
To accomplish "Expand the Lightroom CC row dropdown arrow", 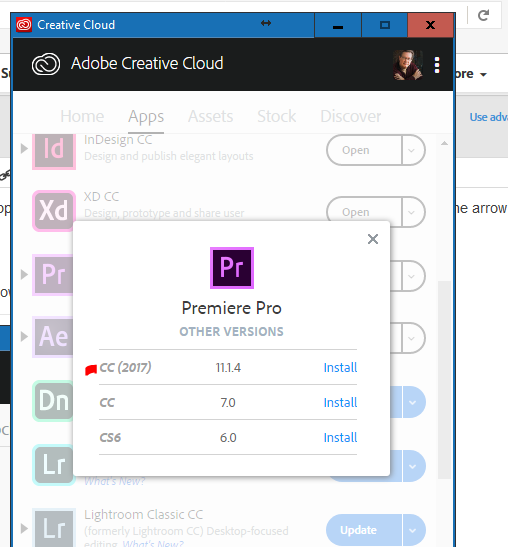I will point(414,466).
